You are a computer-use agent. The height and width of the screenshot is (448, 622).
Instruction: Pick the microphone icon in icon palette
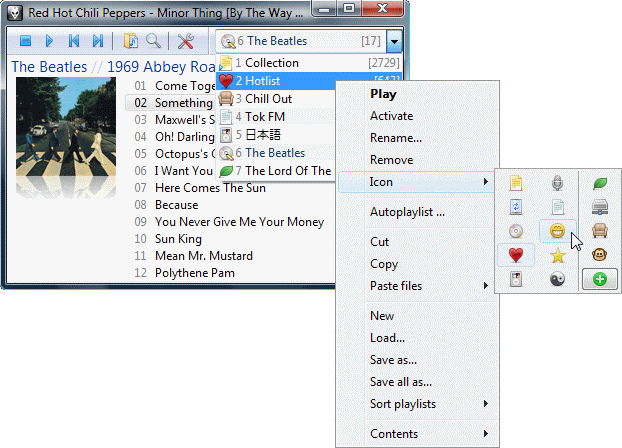click(x=557, y=183)
